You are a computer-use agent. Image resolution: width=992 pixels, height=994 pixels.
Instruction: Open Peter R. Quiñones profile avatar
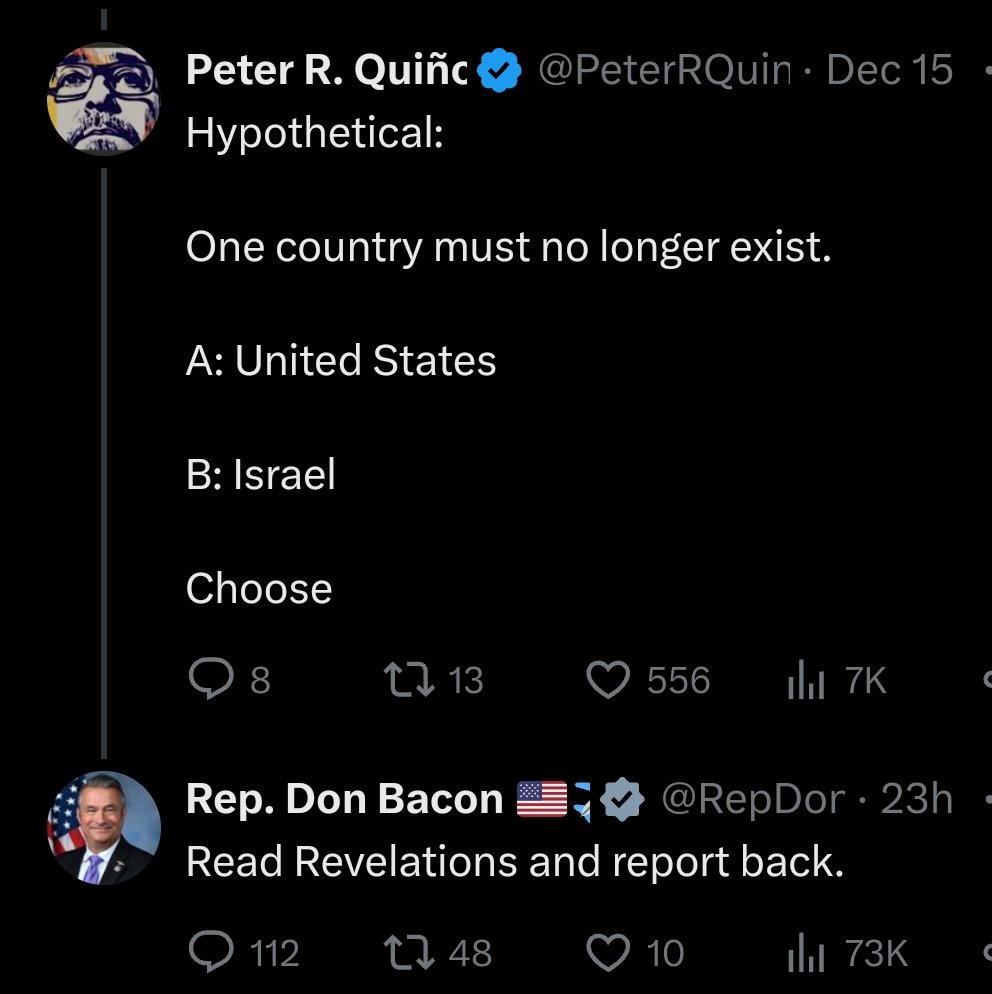(104, 98)
